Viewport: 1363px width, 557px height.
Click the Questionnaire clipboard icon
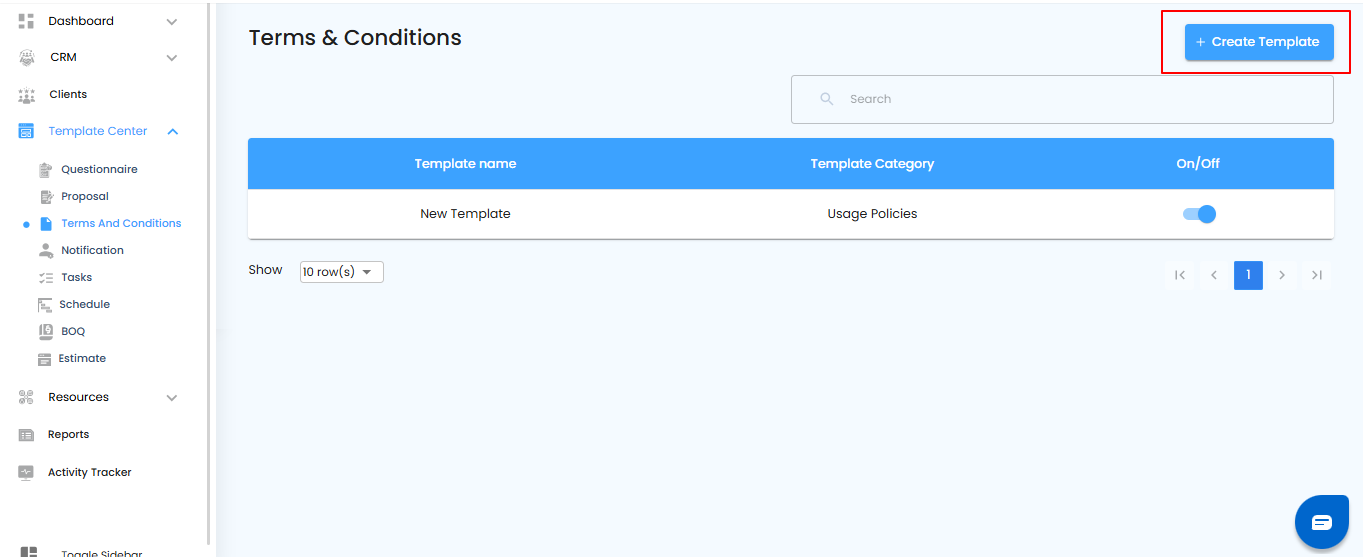(x=45, y=170)
